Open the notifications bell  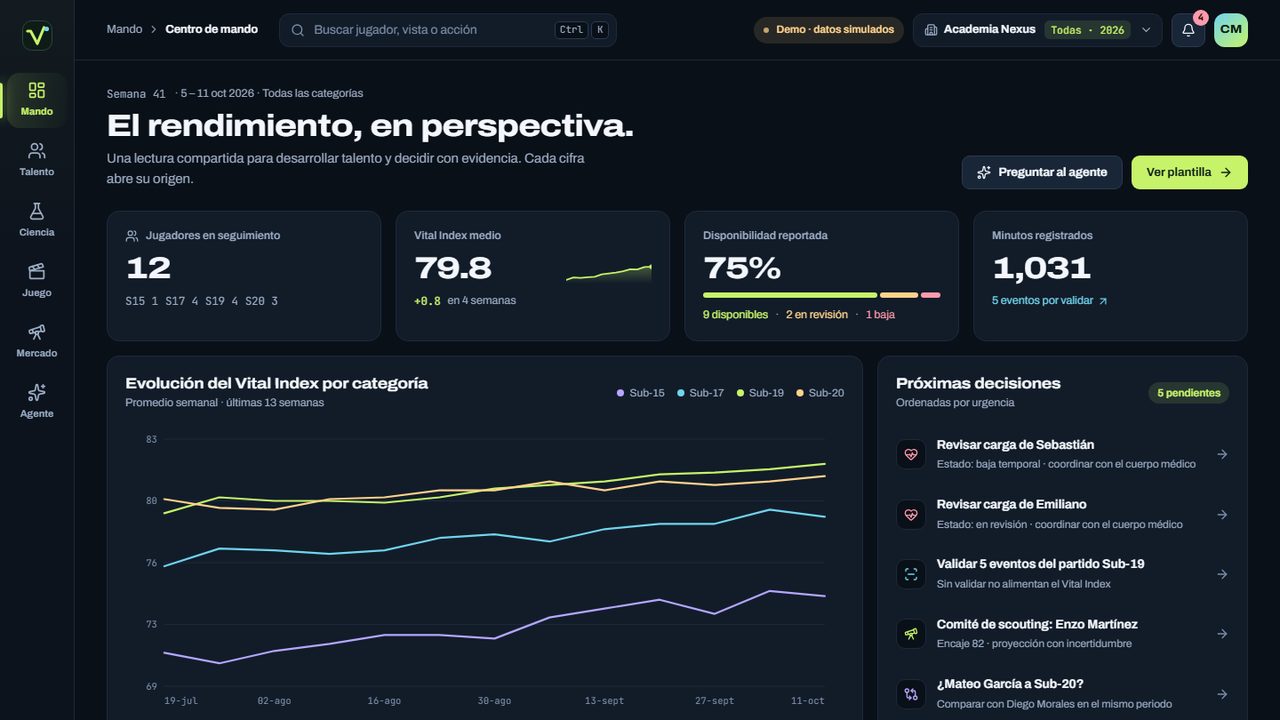click(1188, 30)
